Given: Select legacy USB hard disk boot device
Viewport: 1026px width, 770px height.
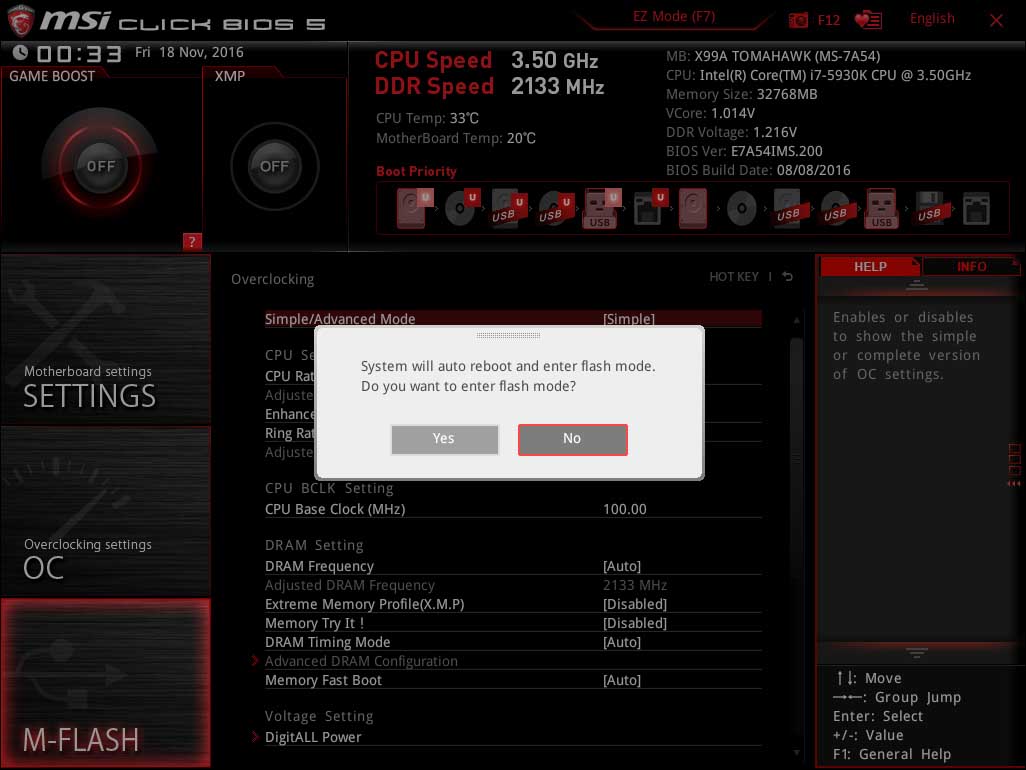Looking at the screenshot, I should click(789, 208).
